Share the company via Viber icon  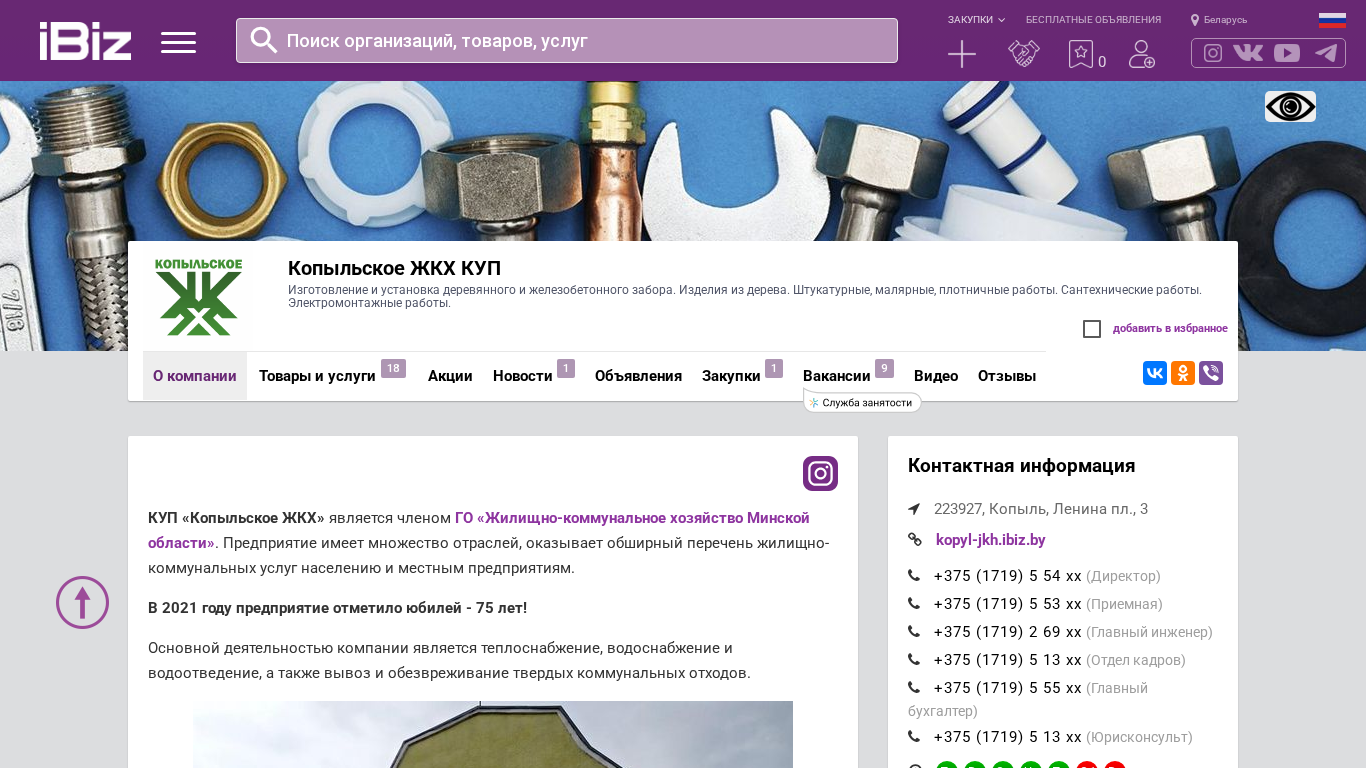point(1211,373)
